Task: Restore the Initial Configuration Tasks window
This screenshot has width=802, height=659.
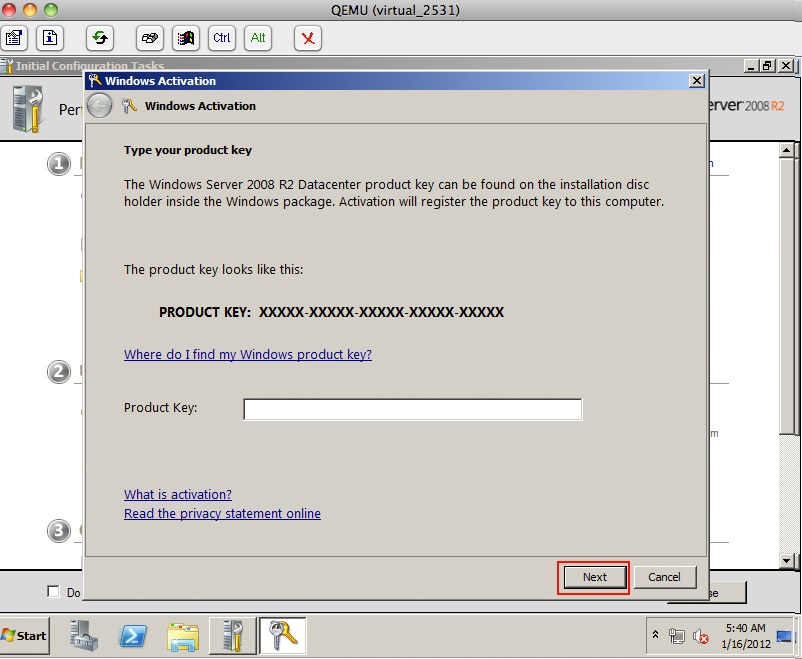Action: pos(767,65)
